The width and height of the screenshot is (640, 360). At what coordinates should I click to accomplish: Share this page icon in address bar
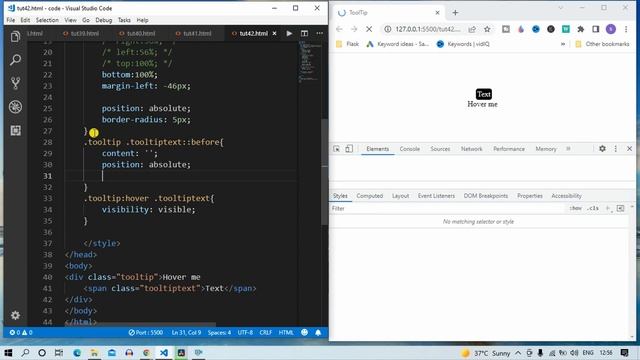click(472, 29)
